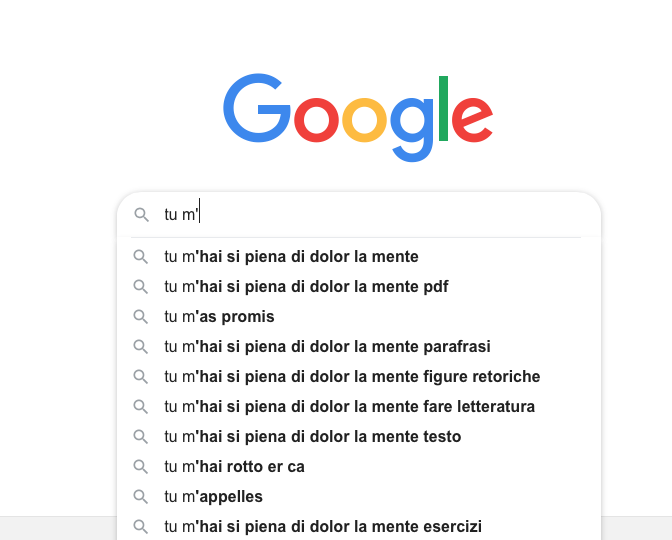
Task: Click magnifier icon next to 'mente parafrasi' suggestion
Action: click(140, 347)
